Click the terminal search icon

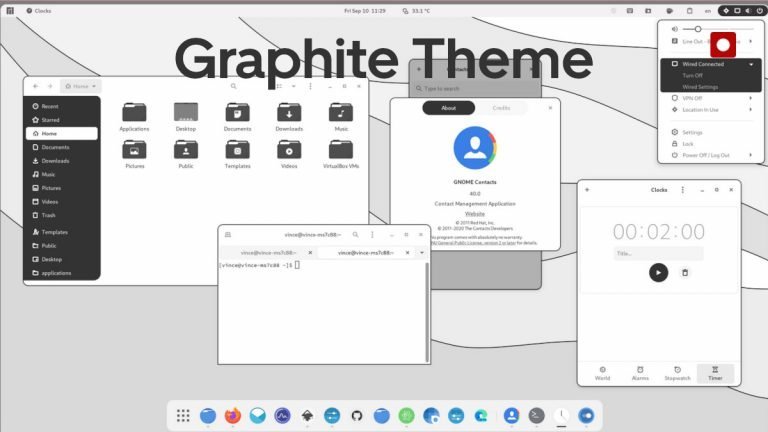[x=356, y=235]
